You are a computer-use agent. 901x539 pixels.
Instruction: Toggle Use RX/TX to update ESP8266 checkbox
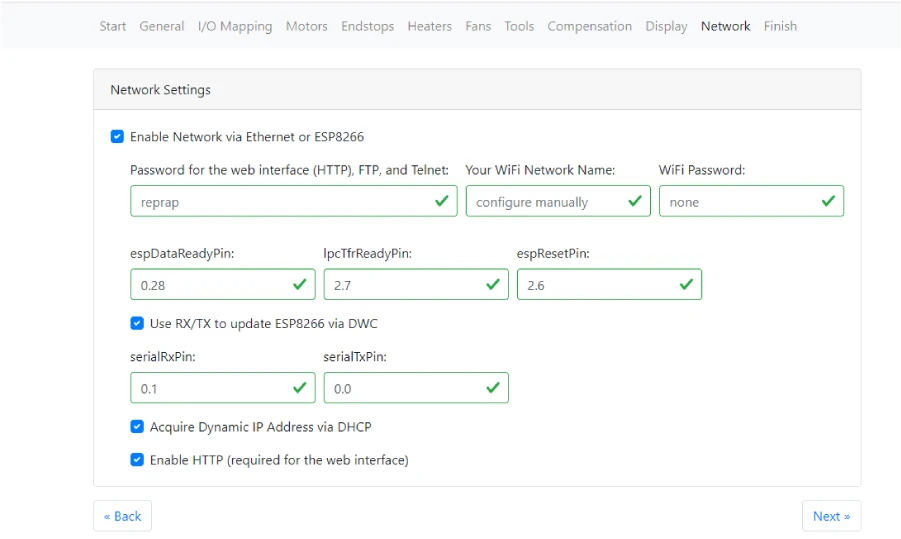point(137,323)
